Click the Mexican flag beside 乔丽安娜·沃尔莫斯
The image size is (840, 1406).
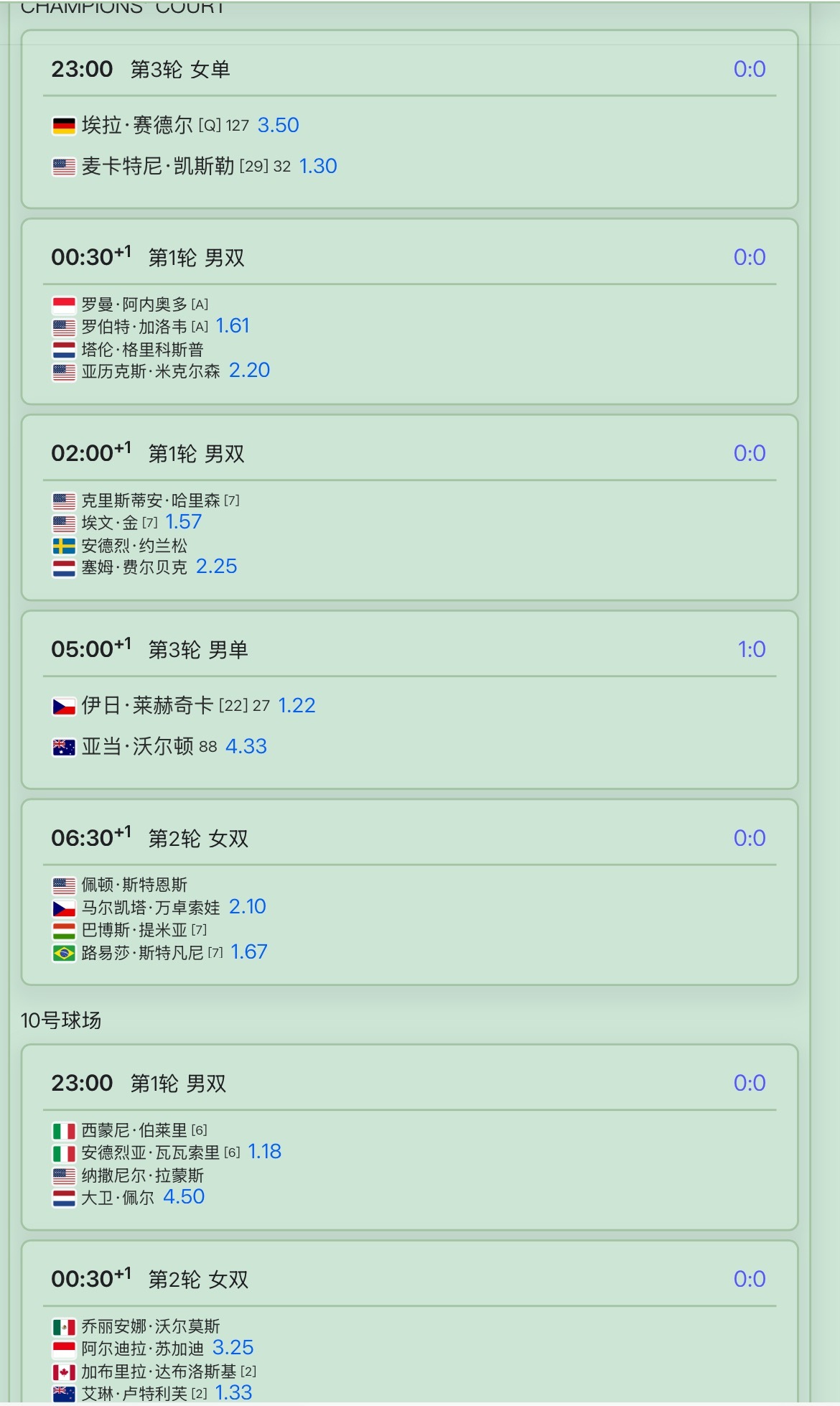64,1326
